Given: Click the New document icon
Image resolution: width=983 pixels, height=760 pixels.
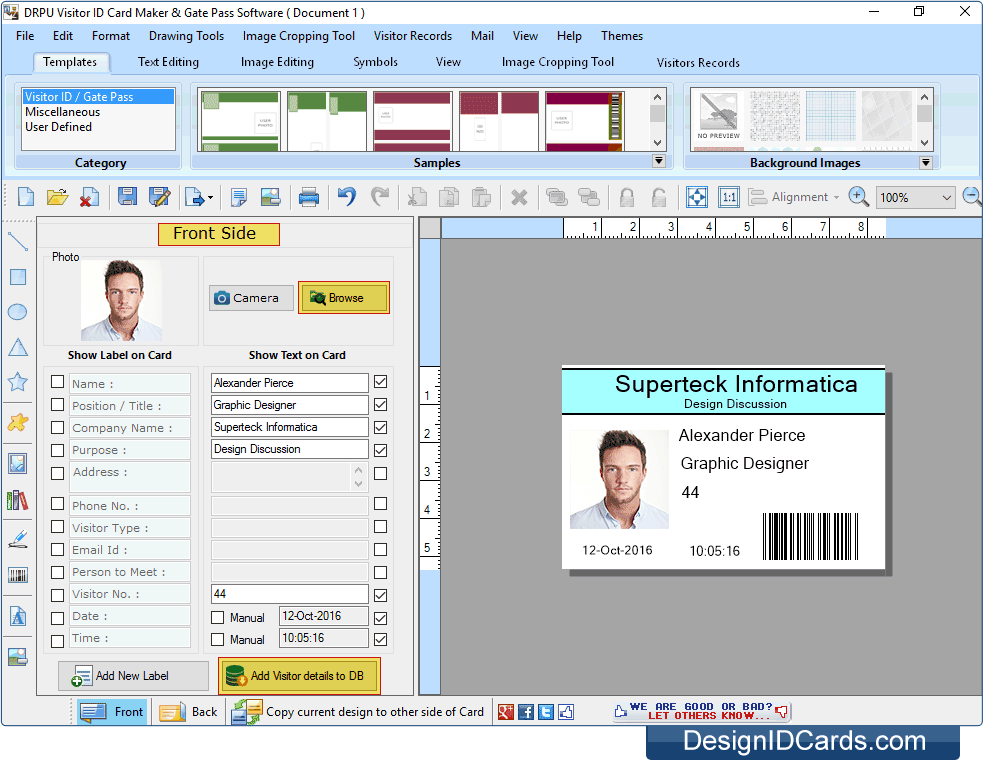Looking at the screenshot, I should tap(26, 197).
